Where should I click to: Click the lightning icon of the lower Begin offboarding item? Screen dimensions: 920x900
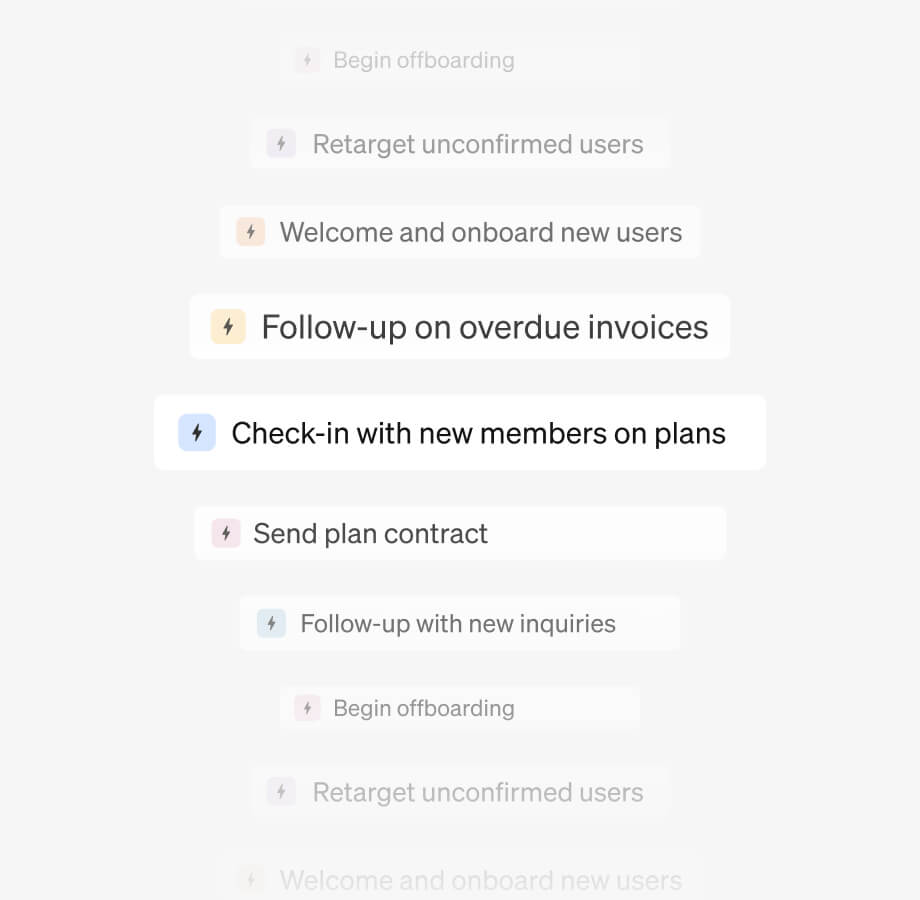307,708
